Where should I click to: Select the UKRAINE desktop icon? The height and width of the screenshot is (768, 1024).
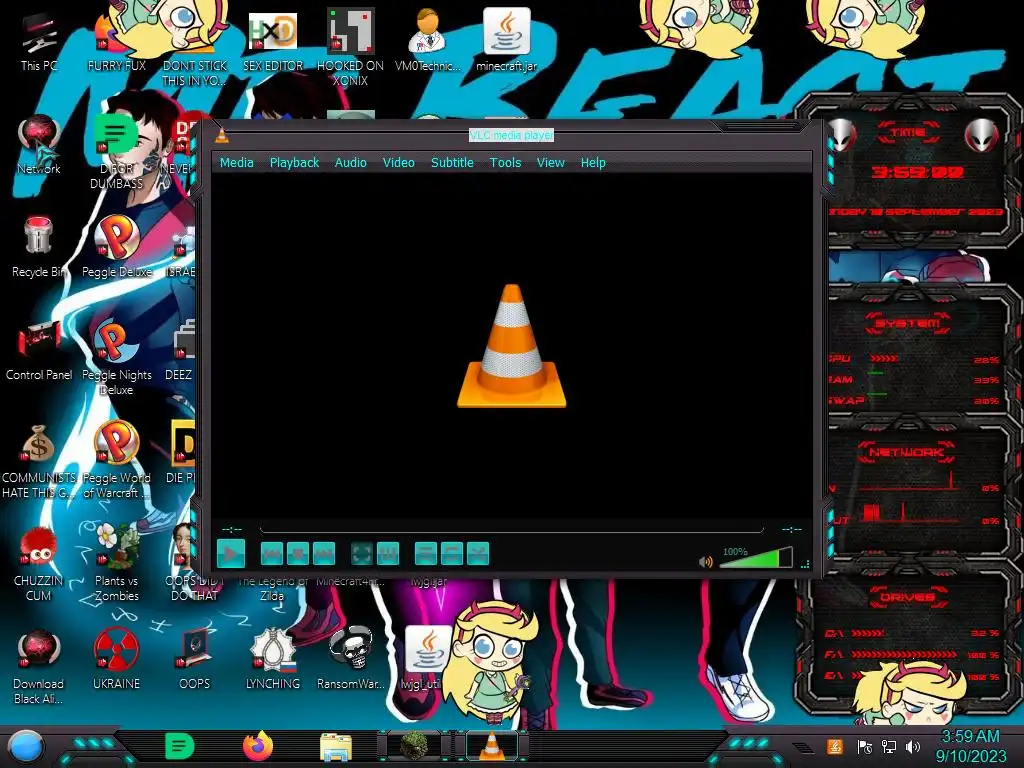point(117,660)
